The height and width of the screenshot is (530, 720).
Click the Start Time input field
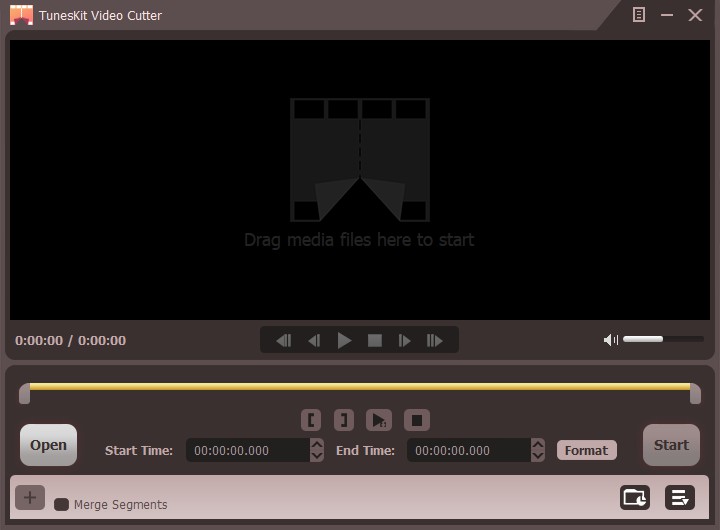point(247,451)
